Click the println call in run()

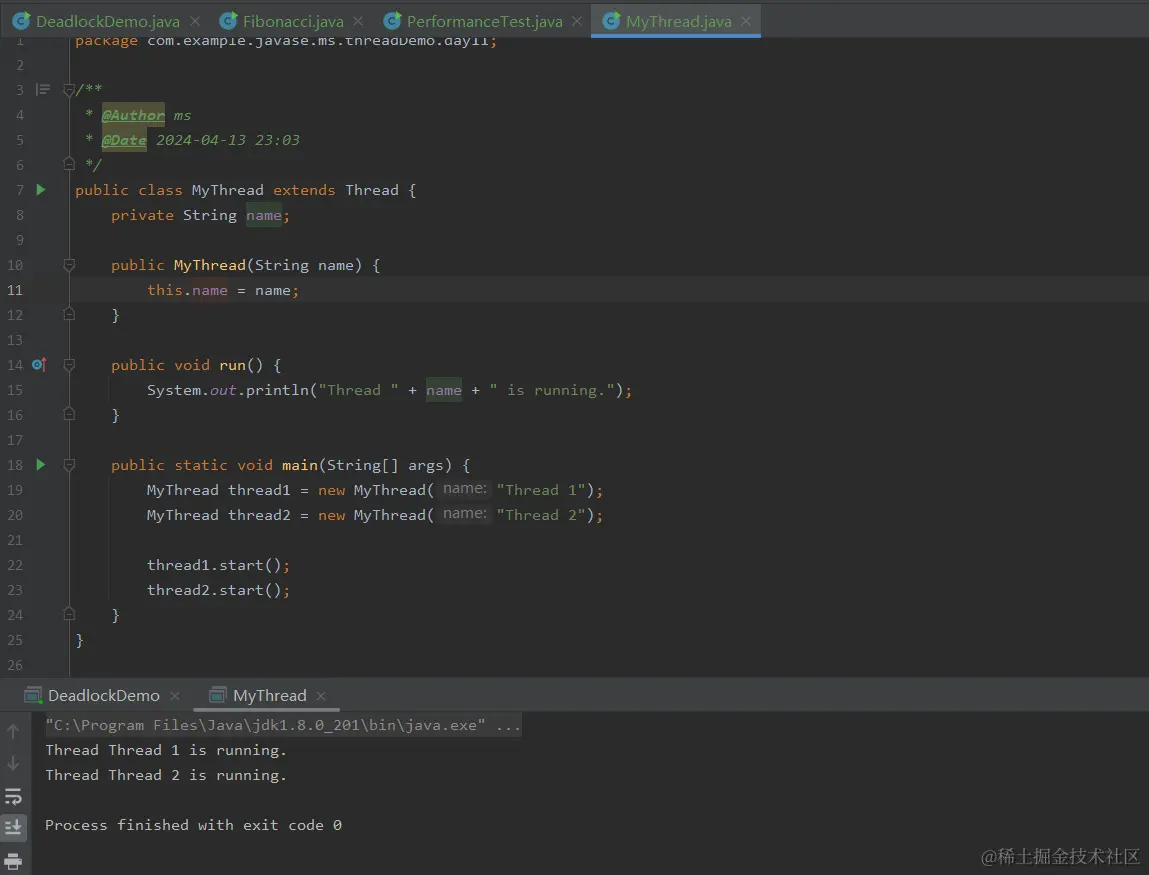tap(277, 390)
